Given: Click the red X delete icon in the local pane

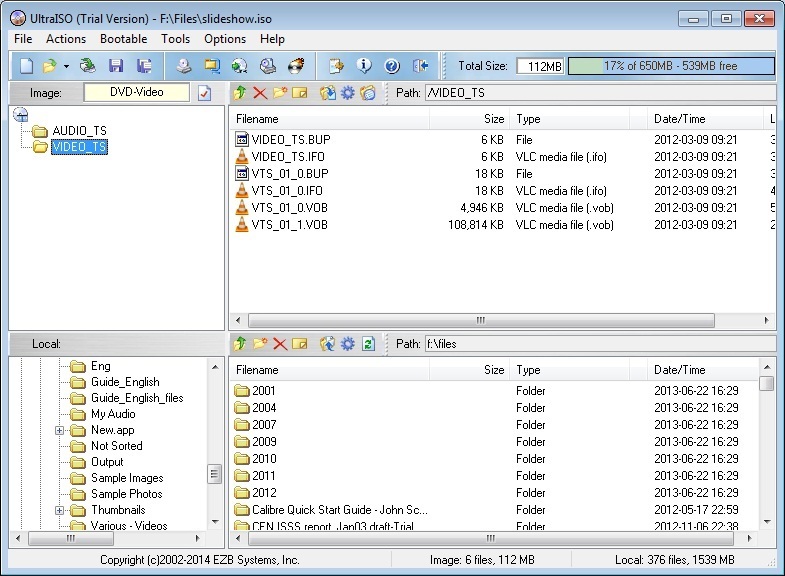Looking at the screenshot, I should [280, 344].
